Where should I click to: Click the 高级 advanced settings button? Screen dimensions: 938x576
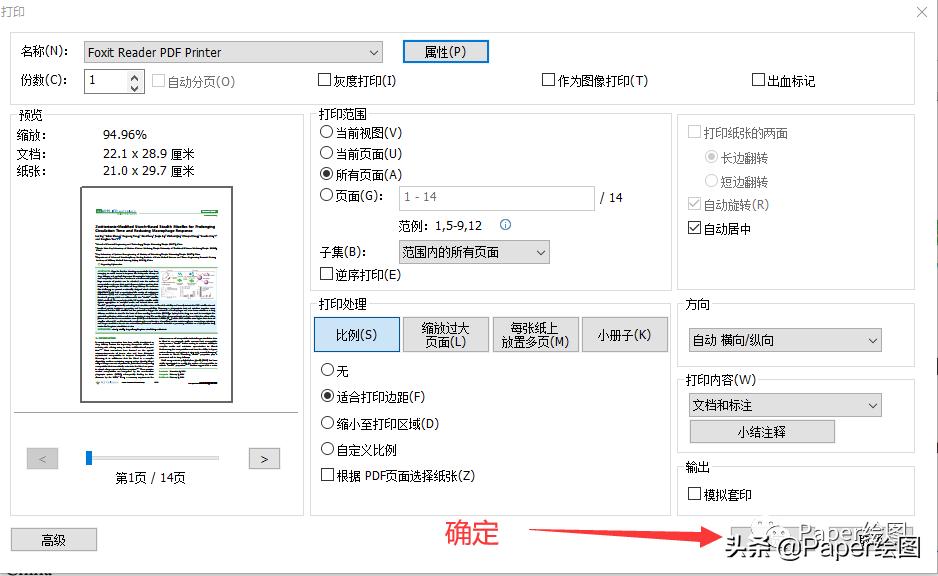[x=53, y=539]
